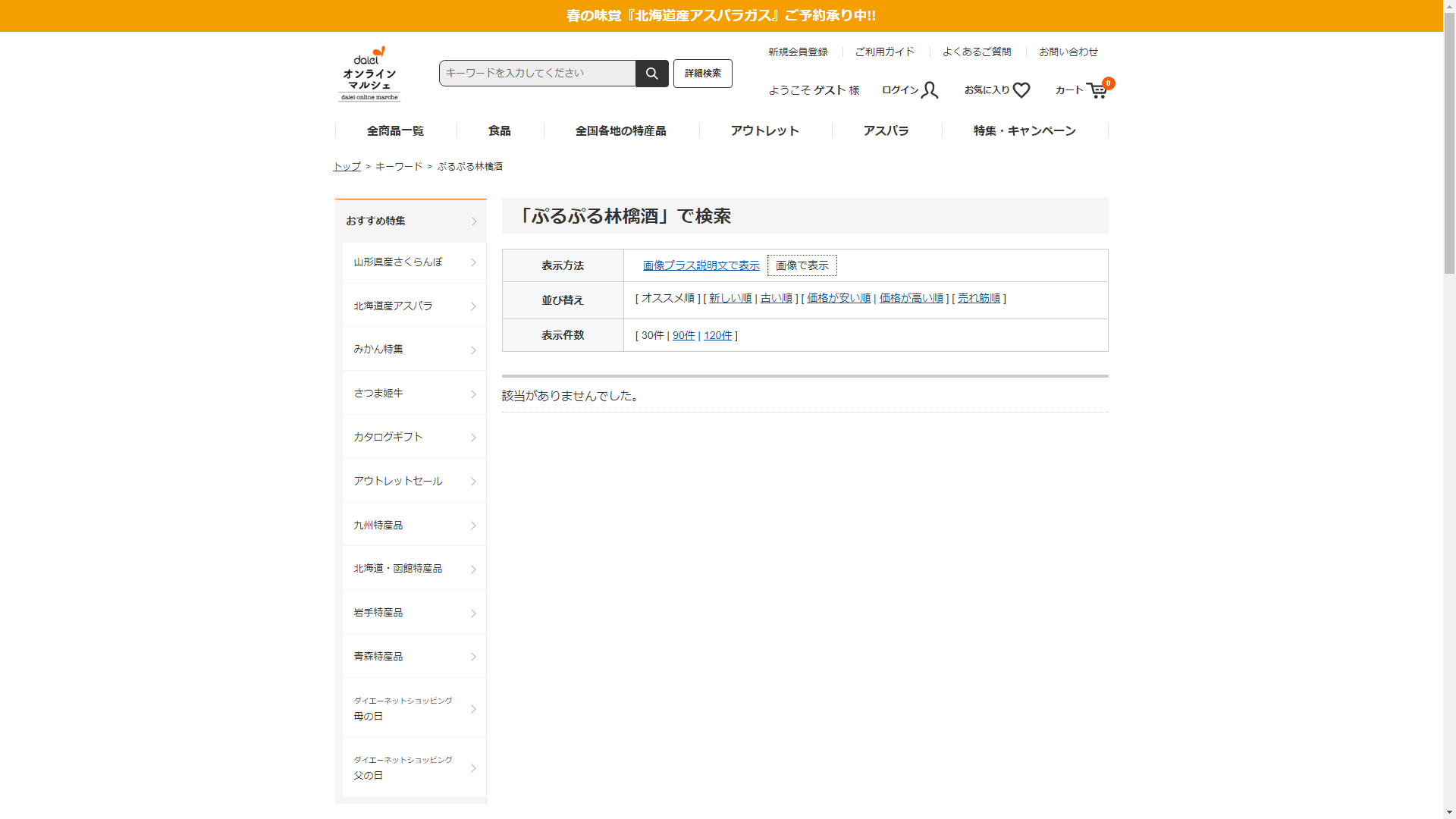
Task: Open 山形県産さくらんぼ sidebar arrow
Action: click(x=473, y=262)
